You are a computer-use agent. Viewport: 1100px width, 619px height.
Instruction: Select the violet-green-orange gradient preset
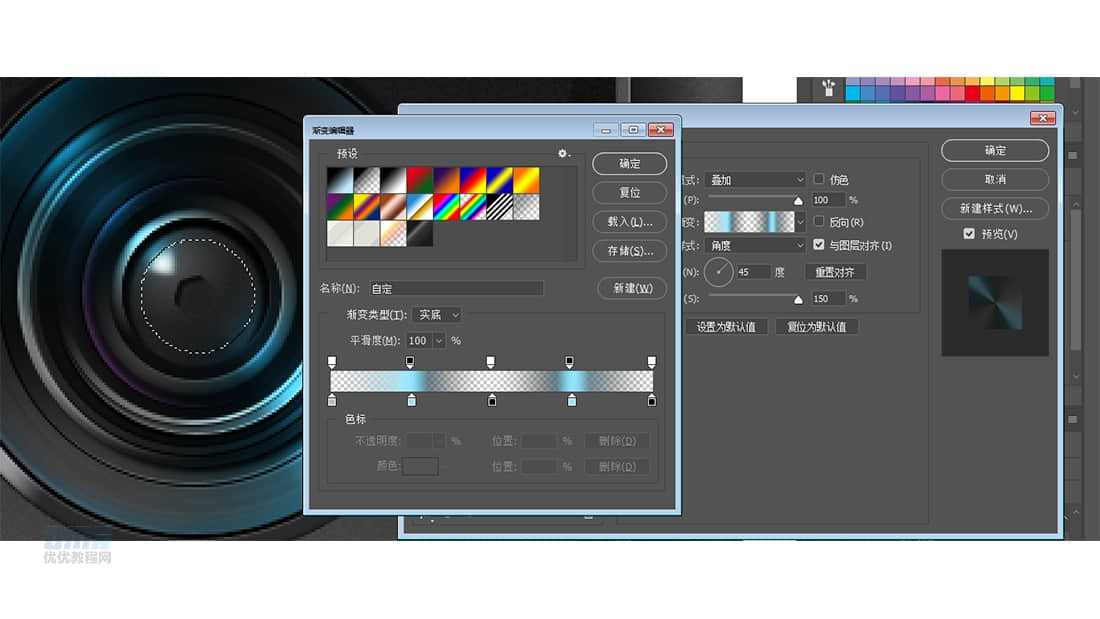click(340, 207)
